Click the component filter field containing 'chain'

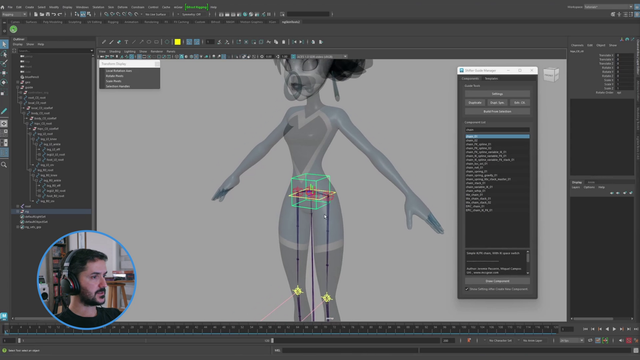click(x=497, y=129)
